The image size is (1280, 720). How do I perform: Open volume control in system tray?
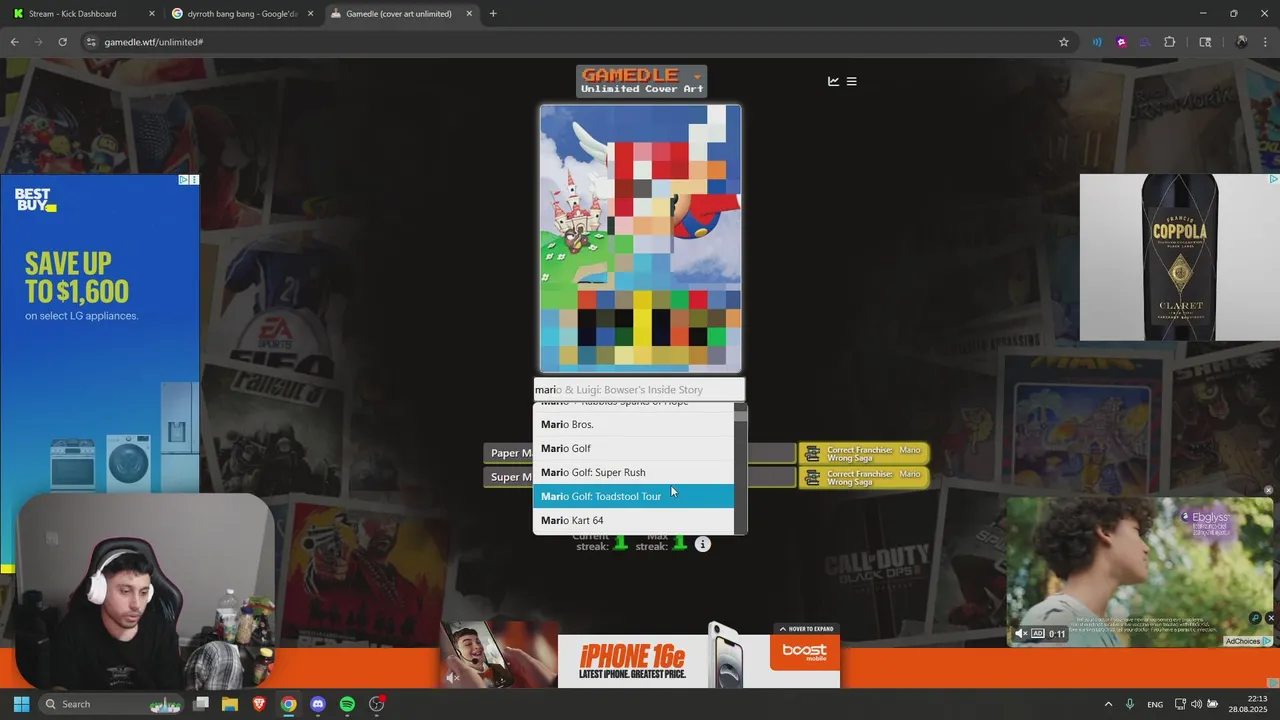click(x=1198, y=704)
